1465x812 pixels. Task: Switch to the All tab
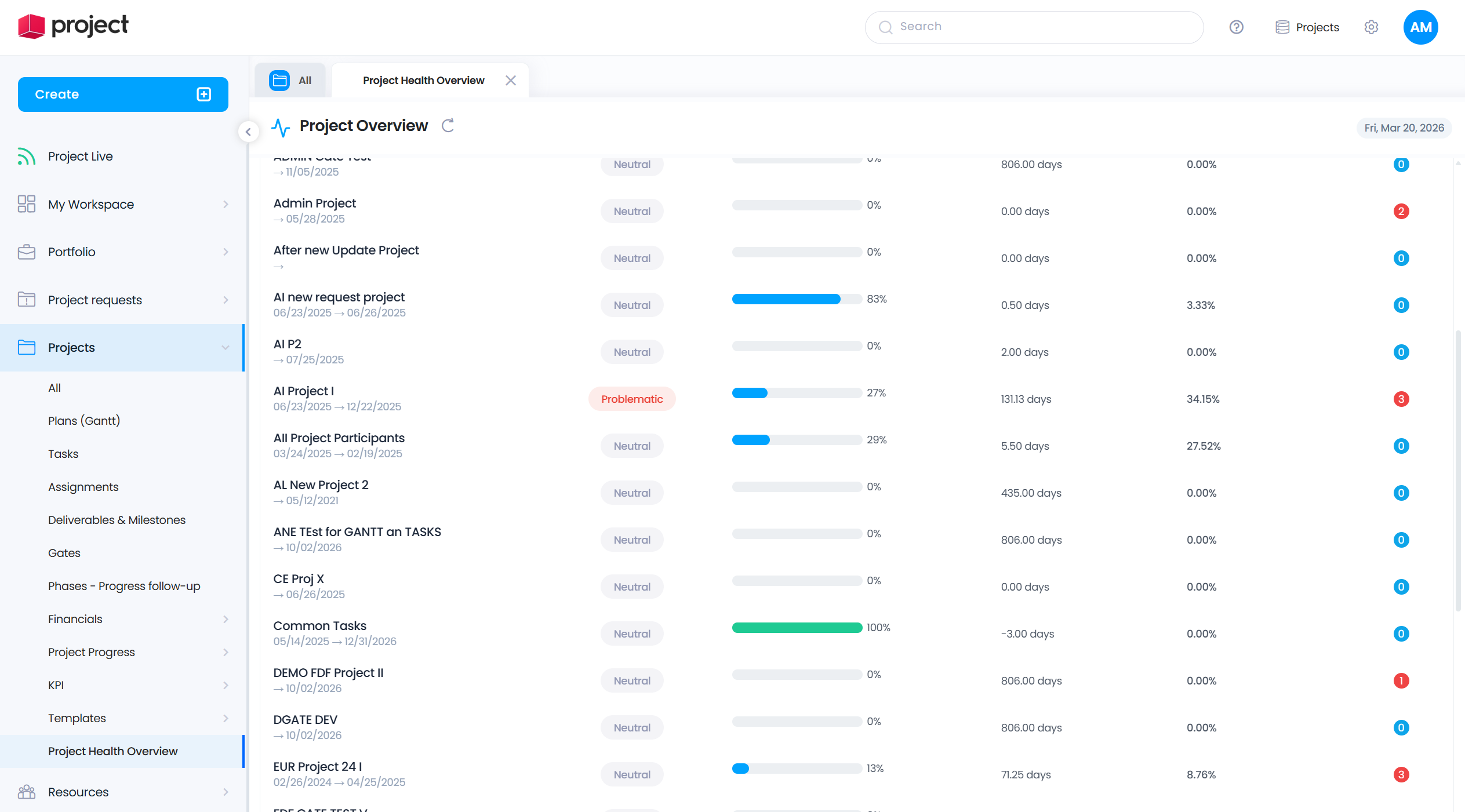tap(292, 81)
